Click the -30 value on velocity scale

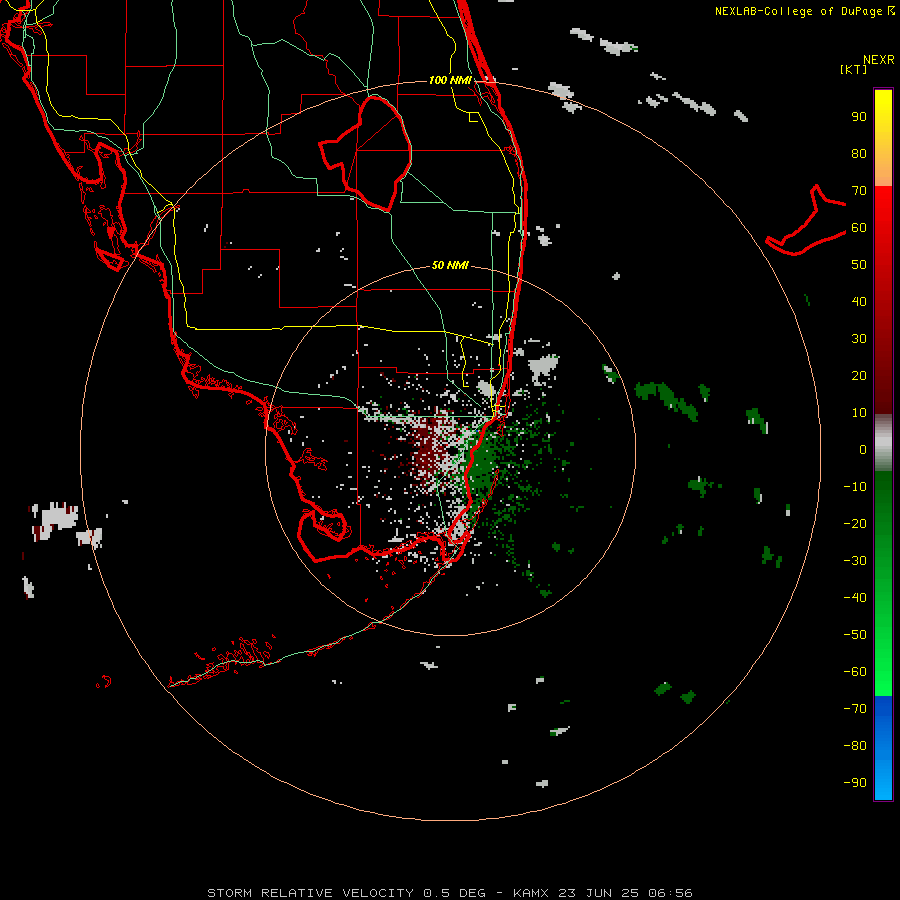click(x=855, y=561)
